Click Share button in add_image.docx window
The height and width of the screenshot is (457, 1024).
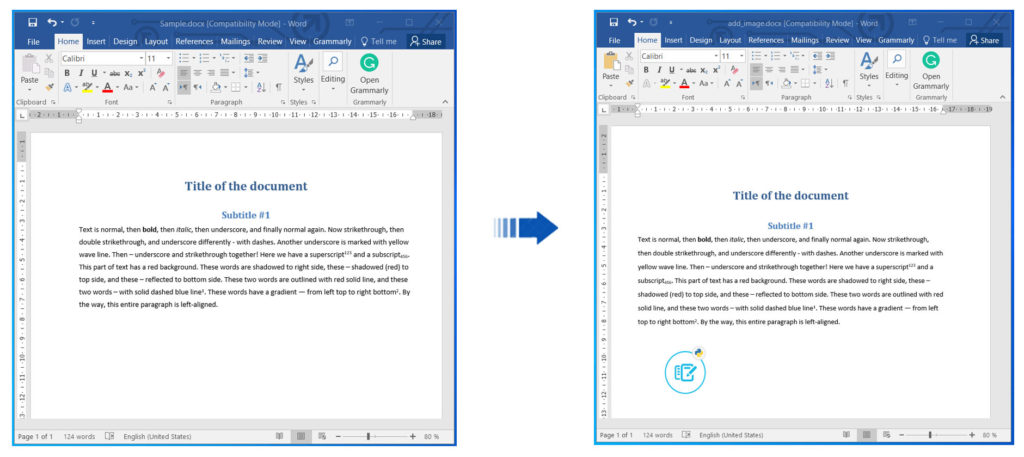click(983, 41)
